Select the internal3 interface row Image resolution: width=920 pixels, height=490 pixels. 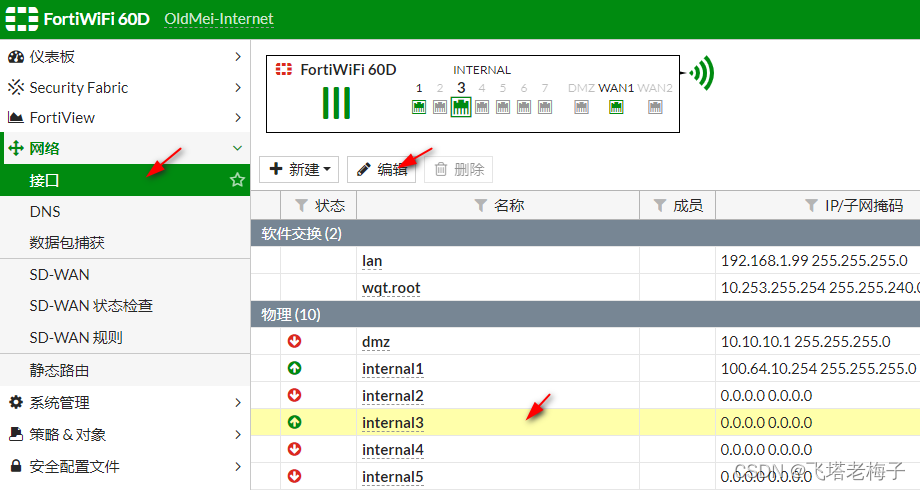tap(586, 423)
